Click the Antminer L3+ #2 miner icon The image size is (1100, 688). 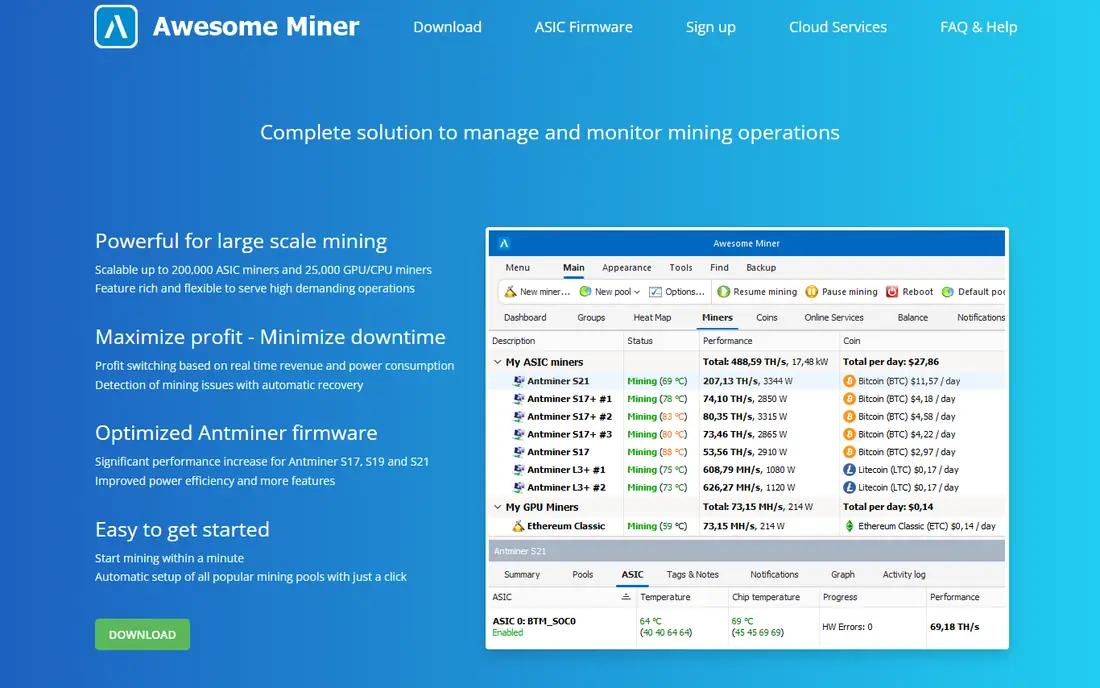pyautogui.click(x=518, y=487)
